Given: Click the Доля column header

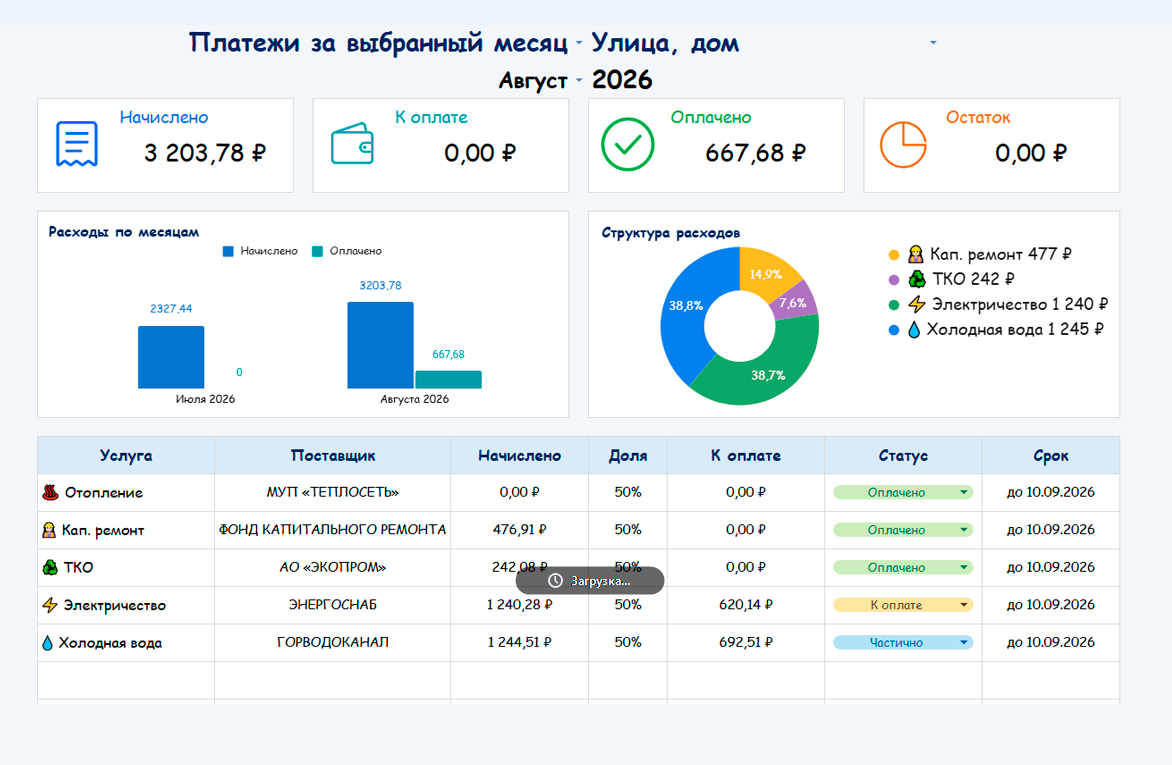Looking at the screenshot, I should pos(628,455).
